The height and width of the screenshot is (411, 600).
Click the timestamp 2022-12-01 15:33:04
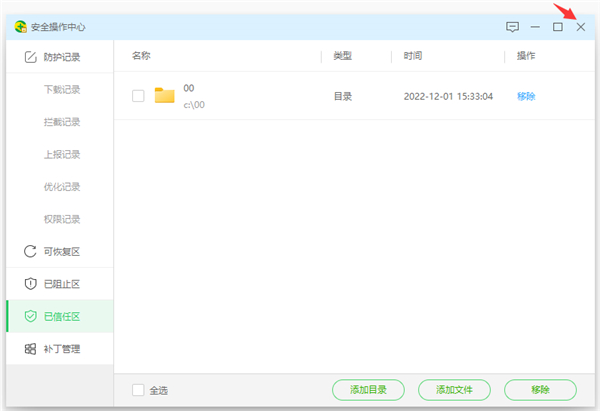coord(448,96)
